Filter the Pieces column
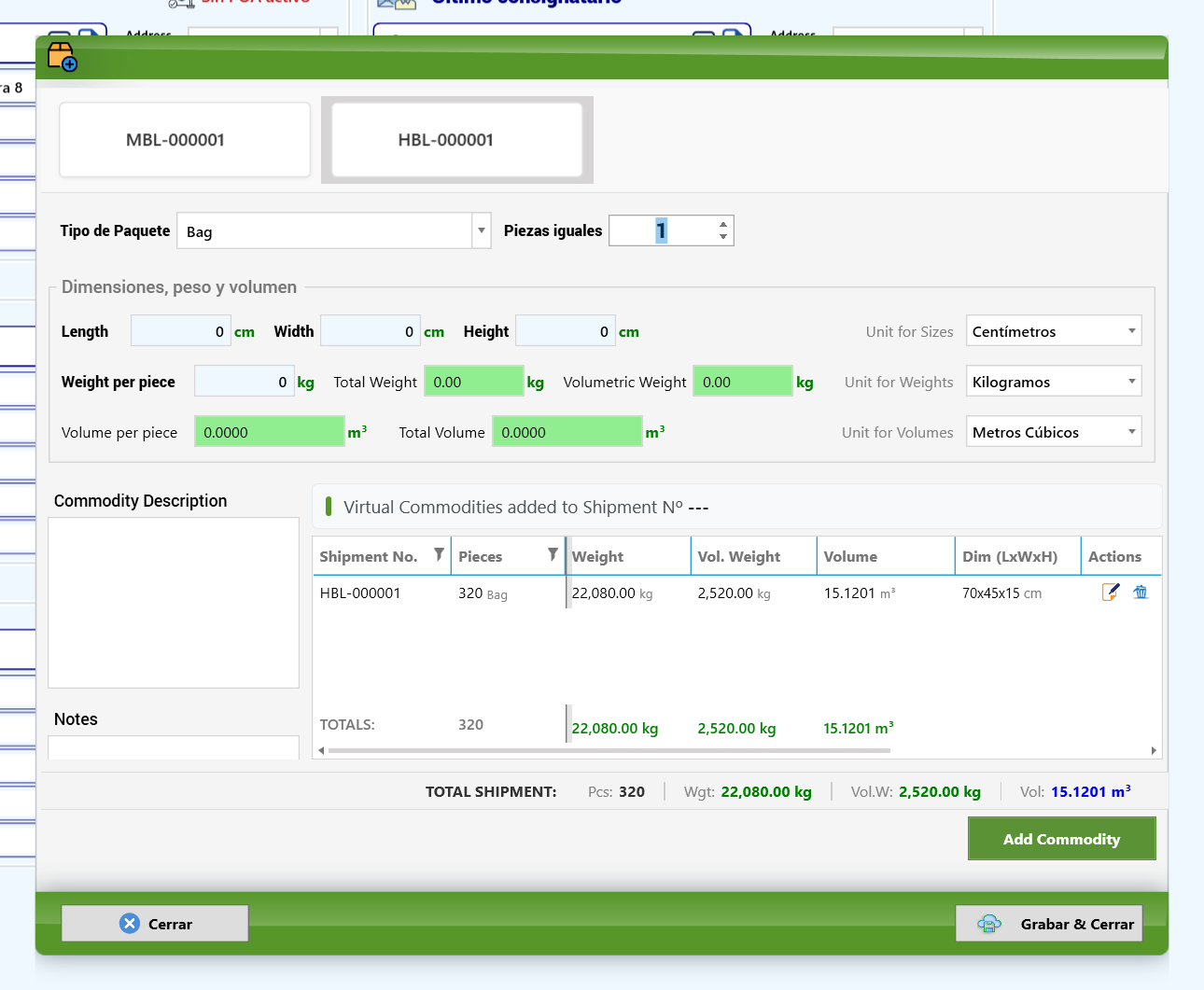Screen dimensions: 1204x990 tap(553, 555)
